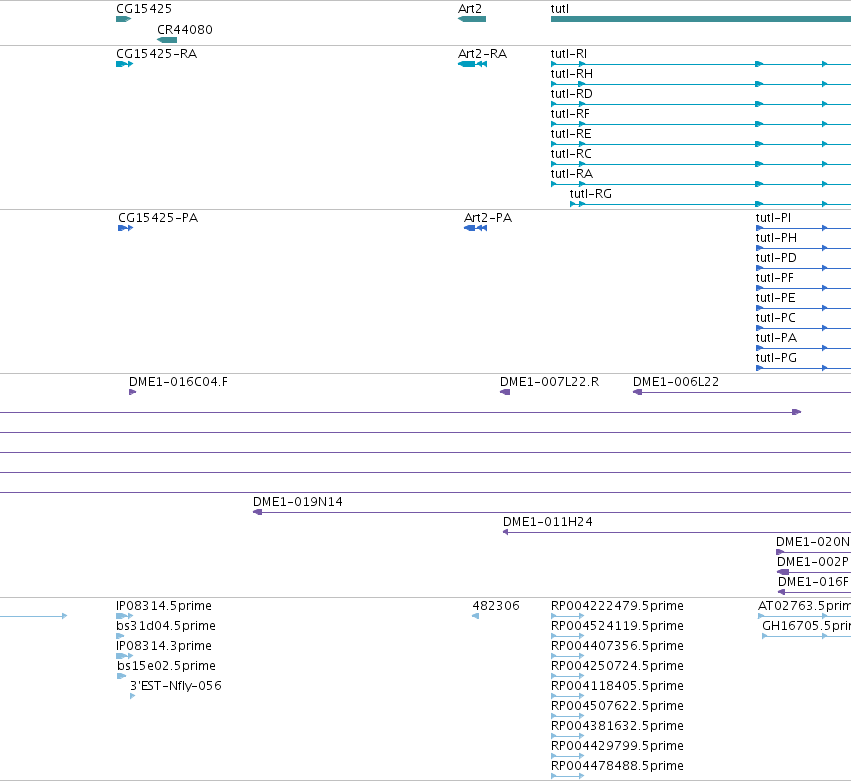Click the DME1-006L22 BAC feature
The width and height of the screenshot is (851, 781).
(x=742, y=392)
